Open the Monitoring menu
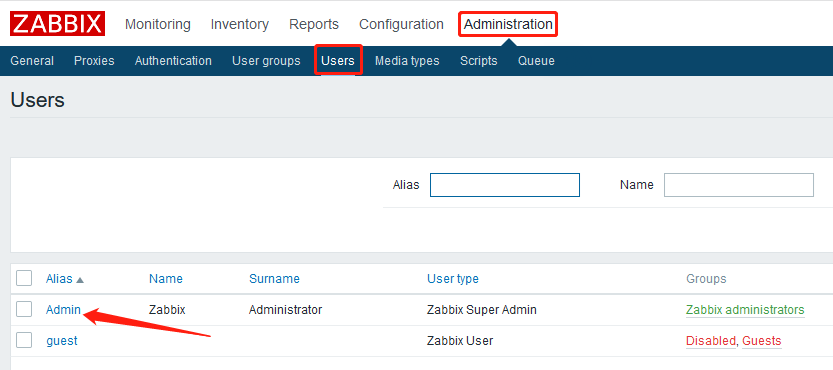Image resolution: width=833 pixels, height=370 pixels. click(158, 24)
